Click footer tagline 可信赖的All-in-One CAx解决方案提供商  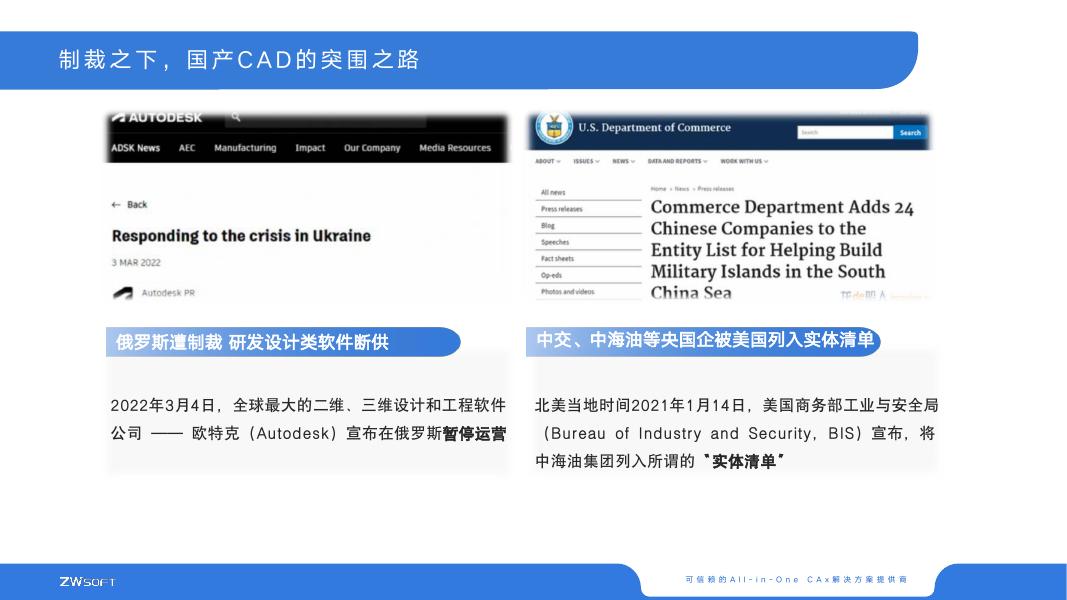(x=796, y=580)
